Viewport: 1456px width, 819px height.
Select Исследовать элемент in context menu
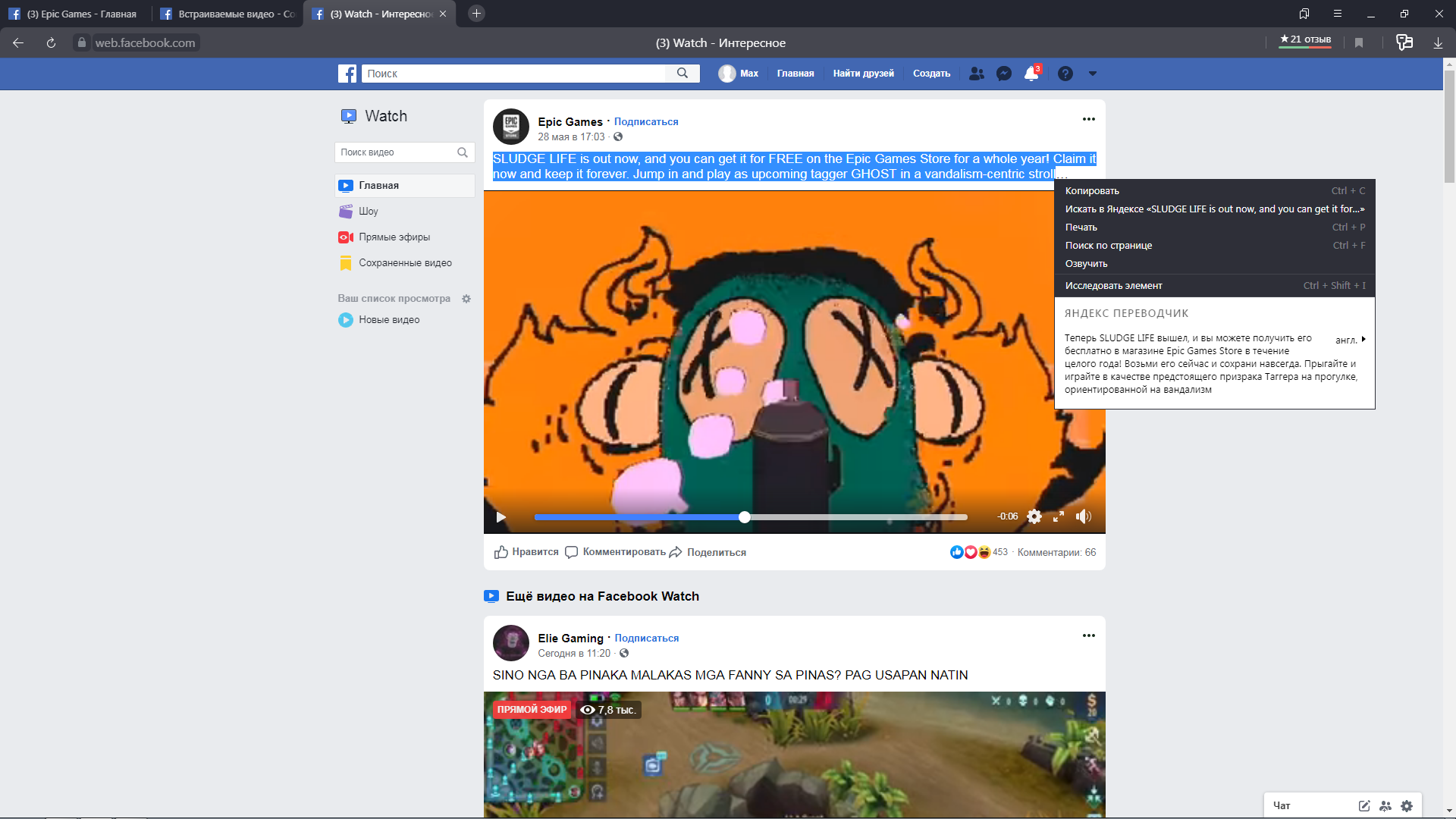click(1215, 286)
